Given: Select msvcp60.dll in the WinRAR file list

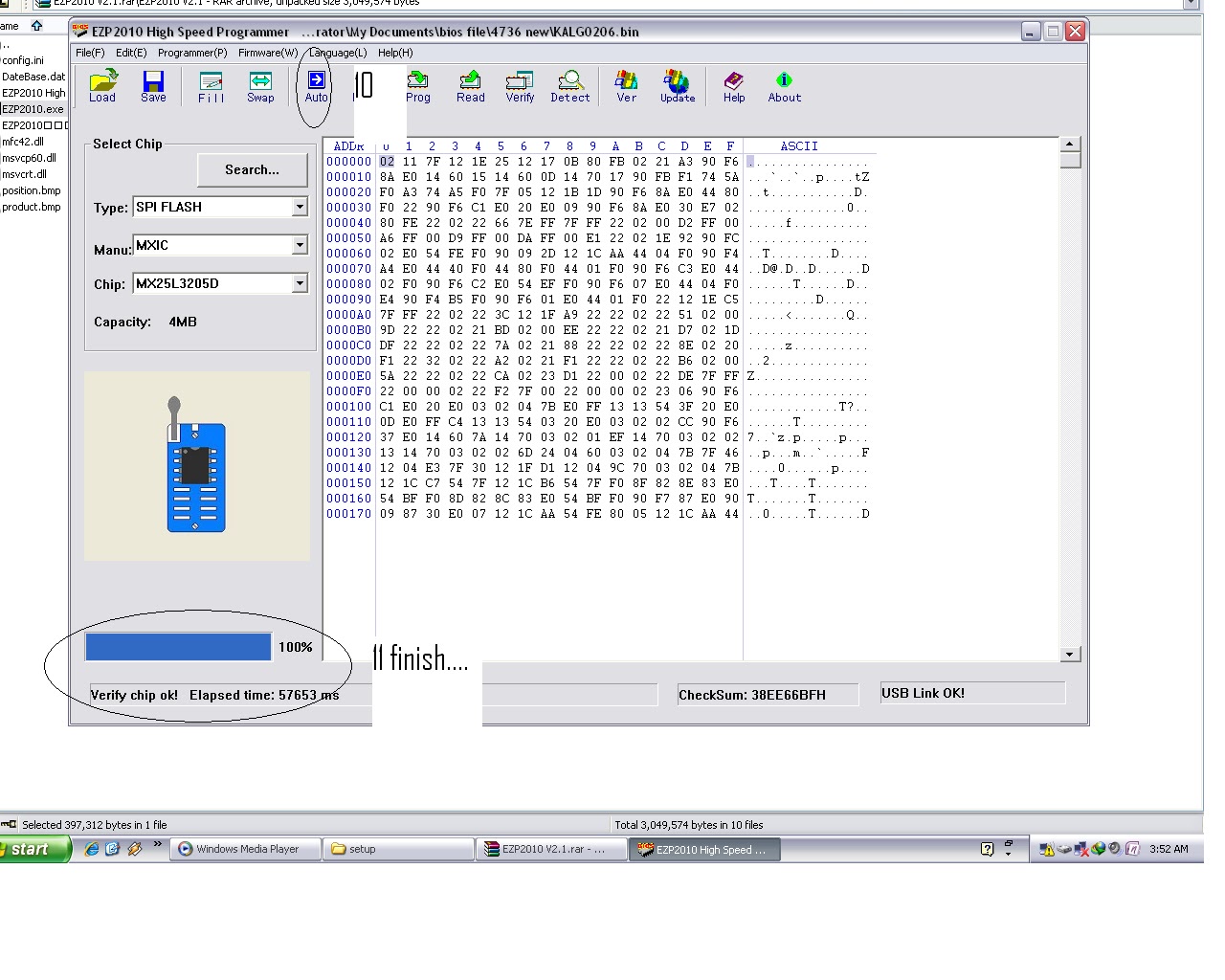Looking at the screenshot, I should 29,158.
